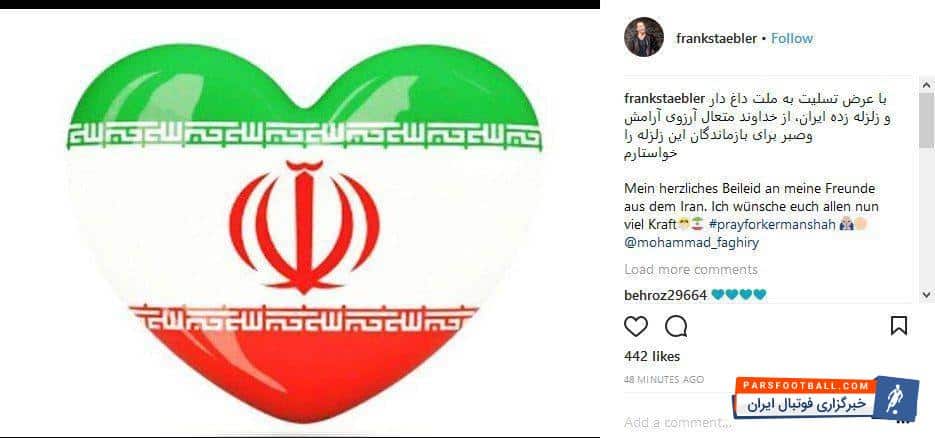935x438 pixels.
Task: View the 442 likes list
Action: point(652,356)
